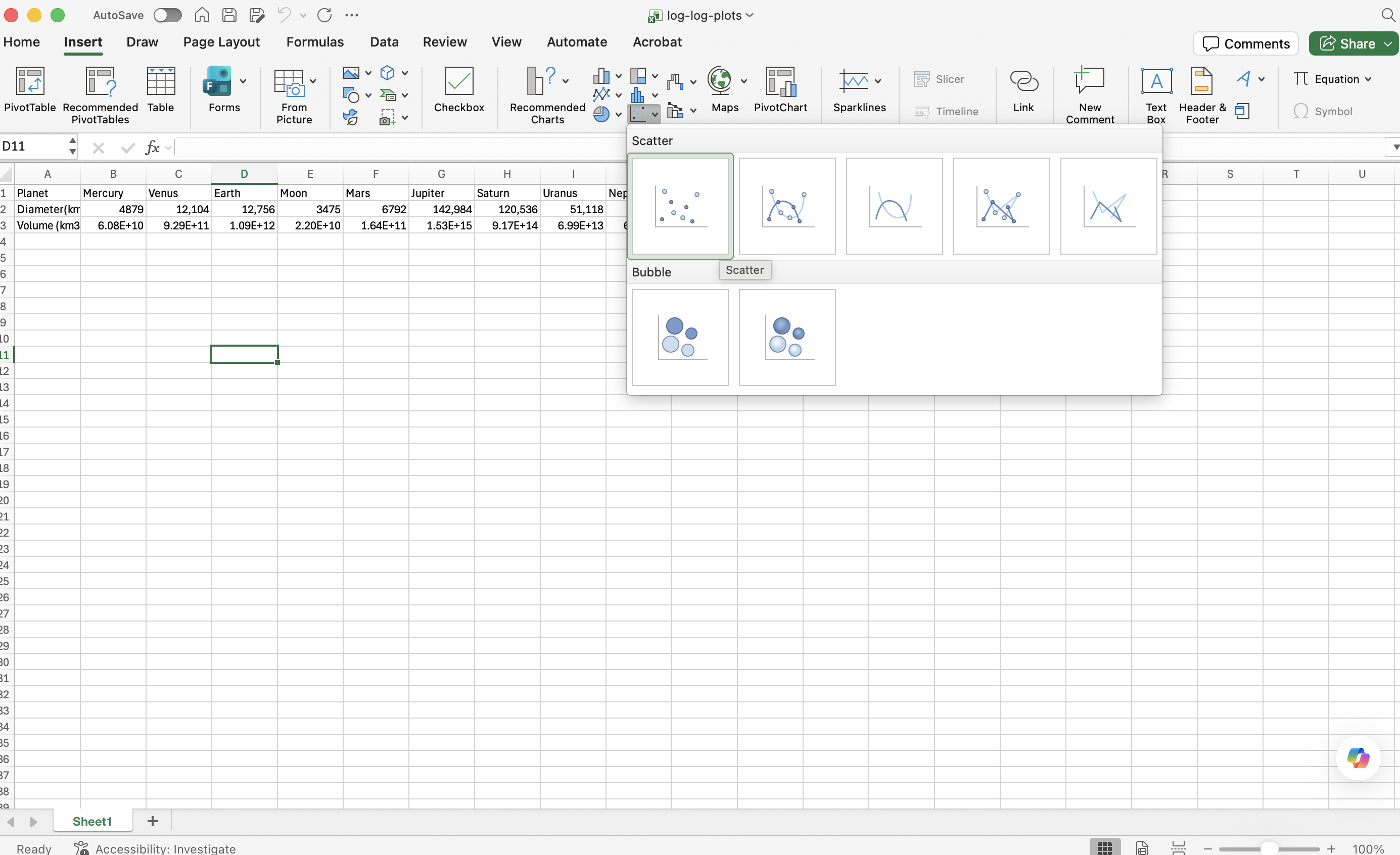1400x855 pixels.
Task: Click the line chart icon
Action: (x=601, y=94)
